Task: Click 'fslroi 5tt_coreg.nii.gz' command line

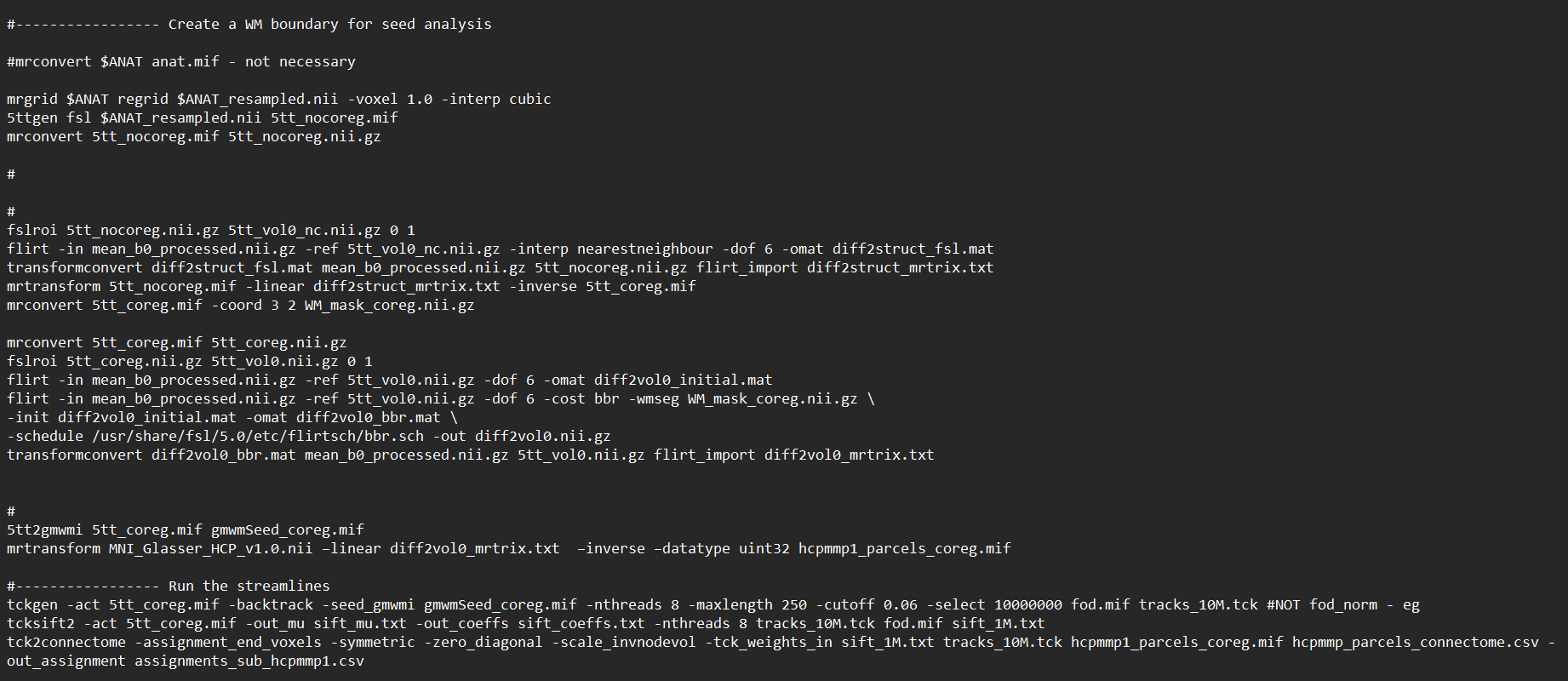Action: point(190,361)
